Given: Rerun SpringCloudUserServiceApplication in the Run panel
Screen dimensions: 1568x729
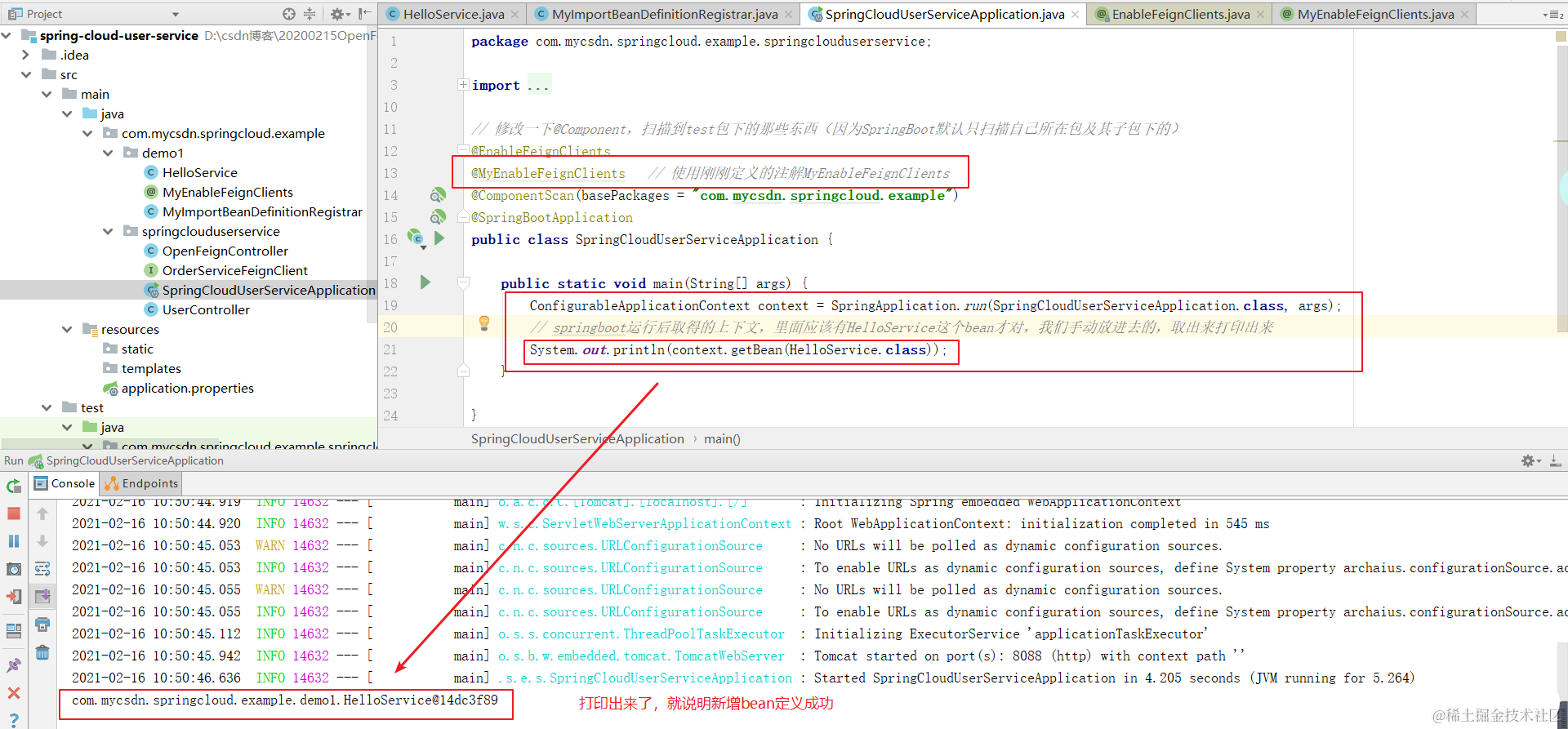Looking at the screenshot, I should (x=14, y=487).
